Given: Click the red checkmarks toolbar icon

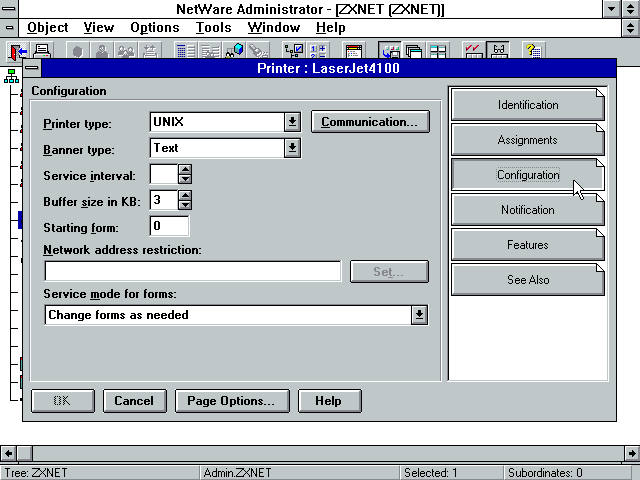Looking at the screenshot, I should click(x=473, y=51).
